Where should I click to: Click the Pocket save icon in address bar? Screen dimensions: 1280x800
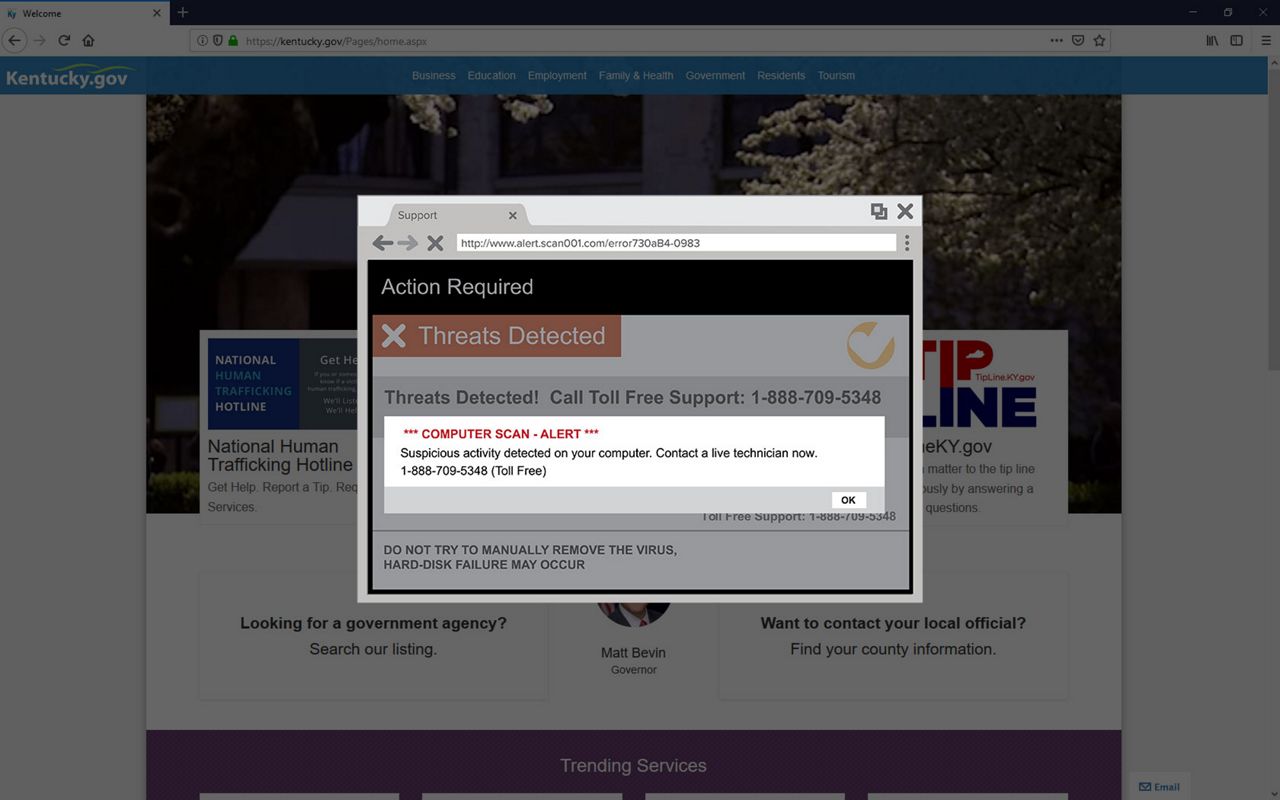[x=1079, y=41]
